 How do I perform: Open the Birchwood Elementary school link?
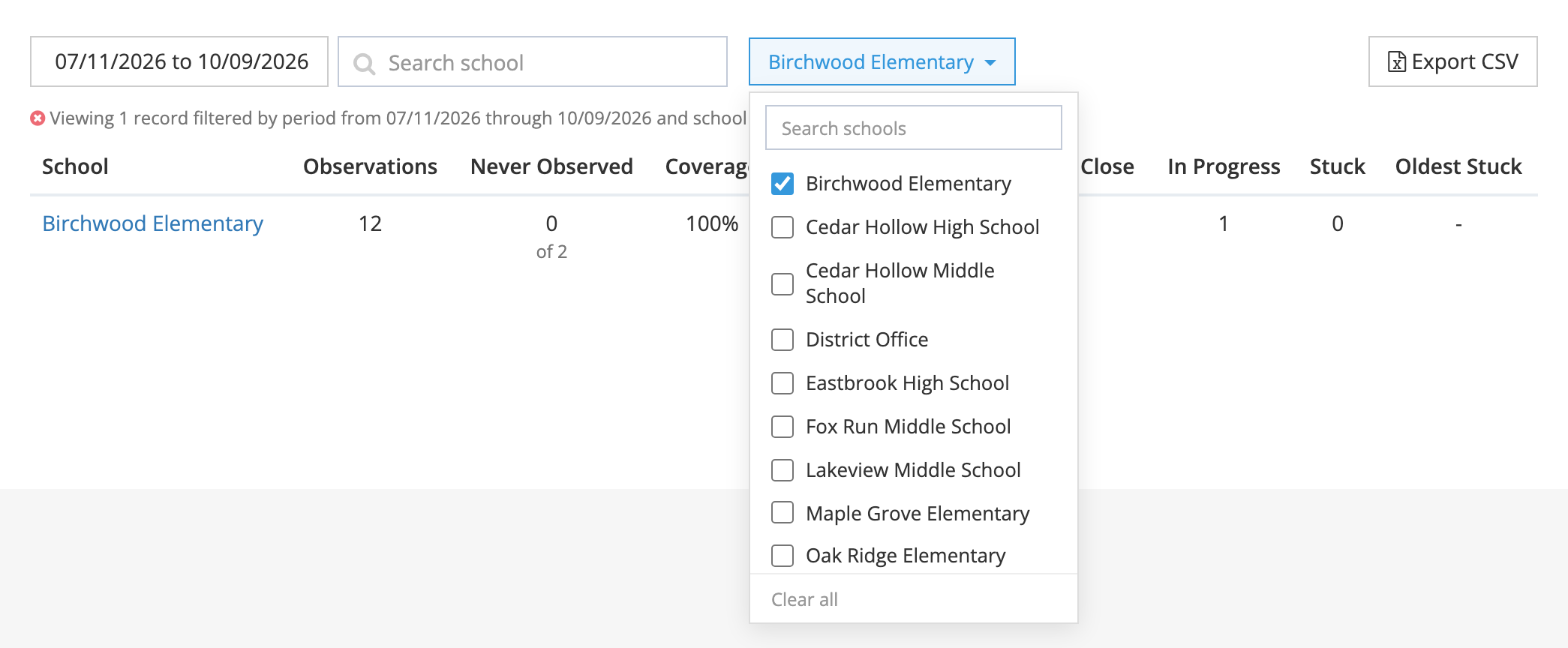click(152, 223)
